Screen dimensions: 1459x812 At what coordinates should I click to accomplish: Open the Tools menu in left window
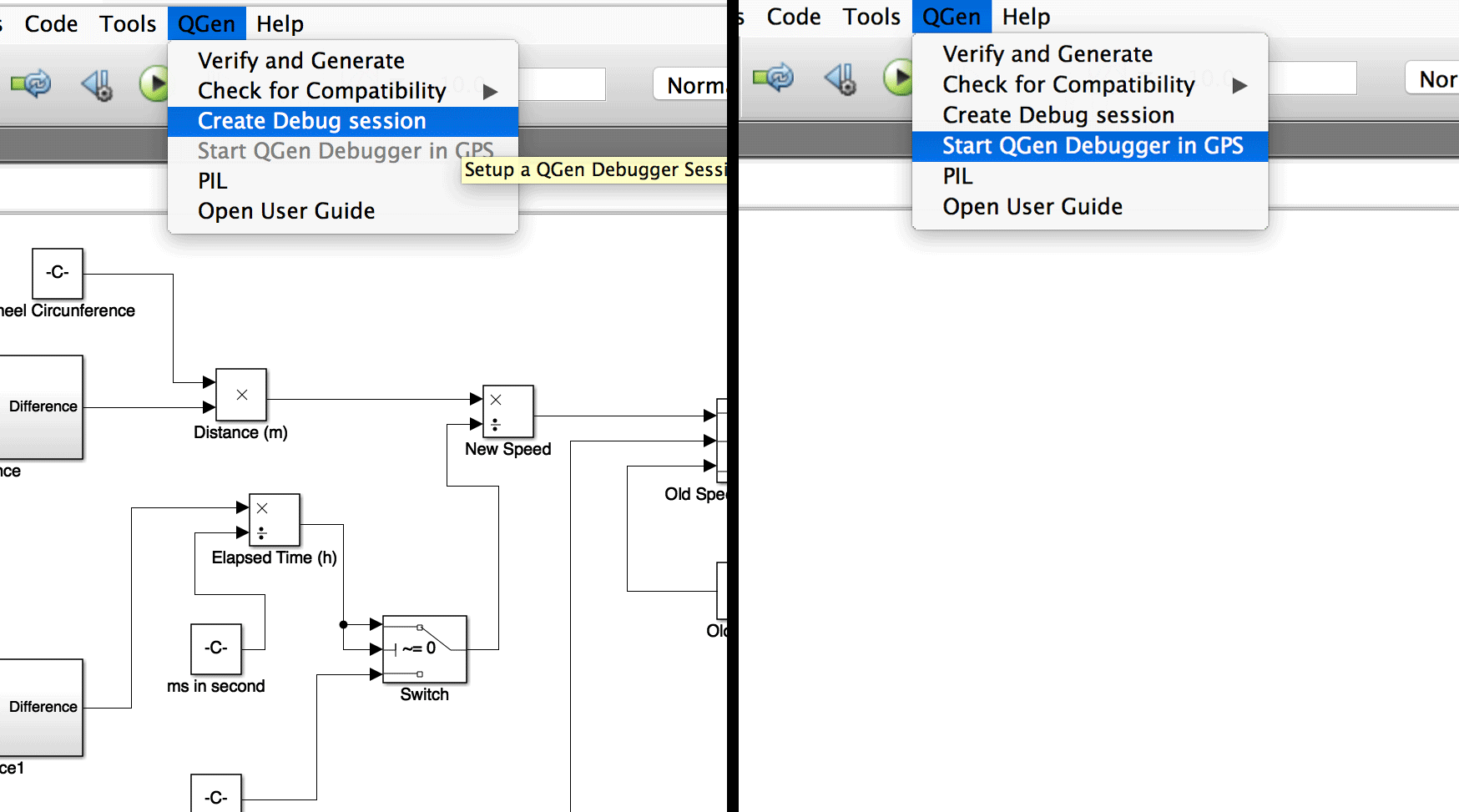pos(128,23)
